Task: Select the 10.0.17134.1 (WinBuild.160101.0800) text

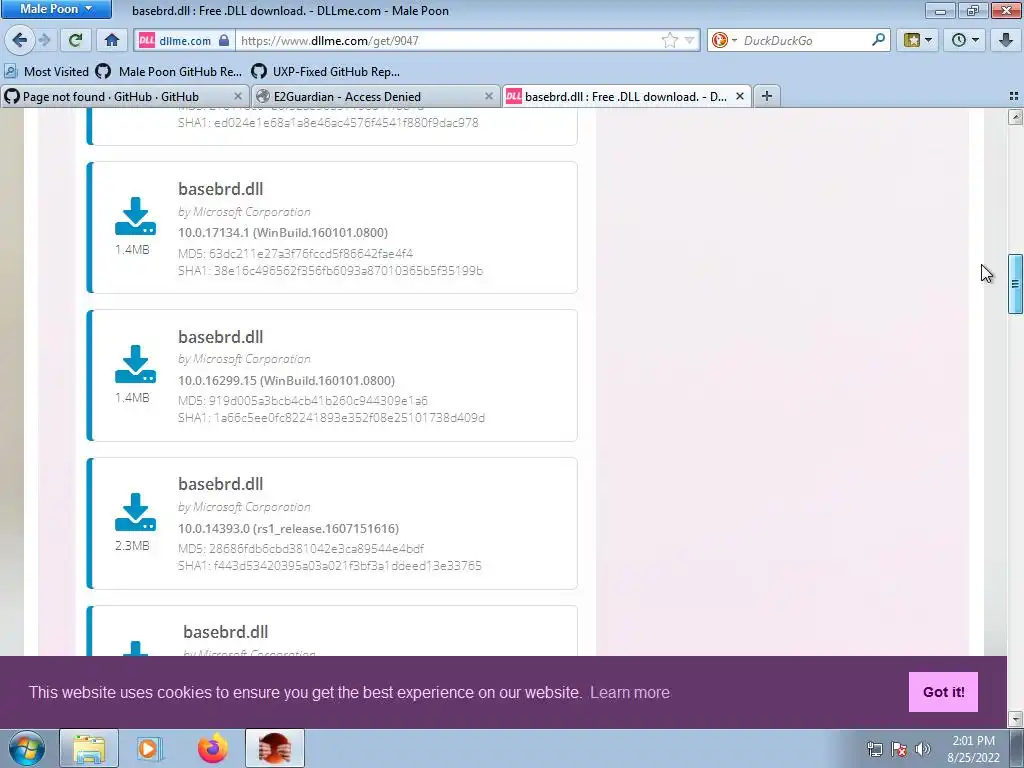Action: click(283, 232)
